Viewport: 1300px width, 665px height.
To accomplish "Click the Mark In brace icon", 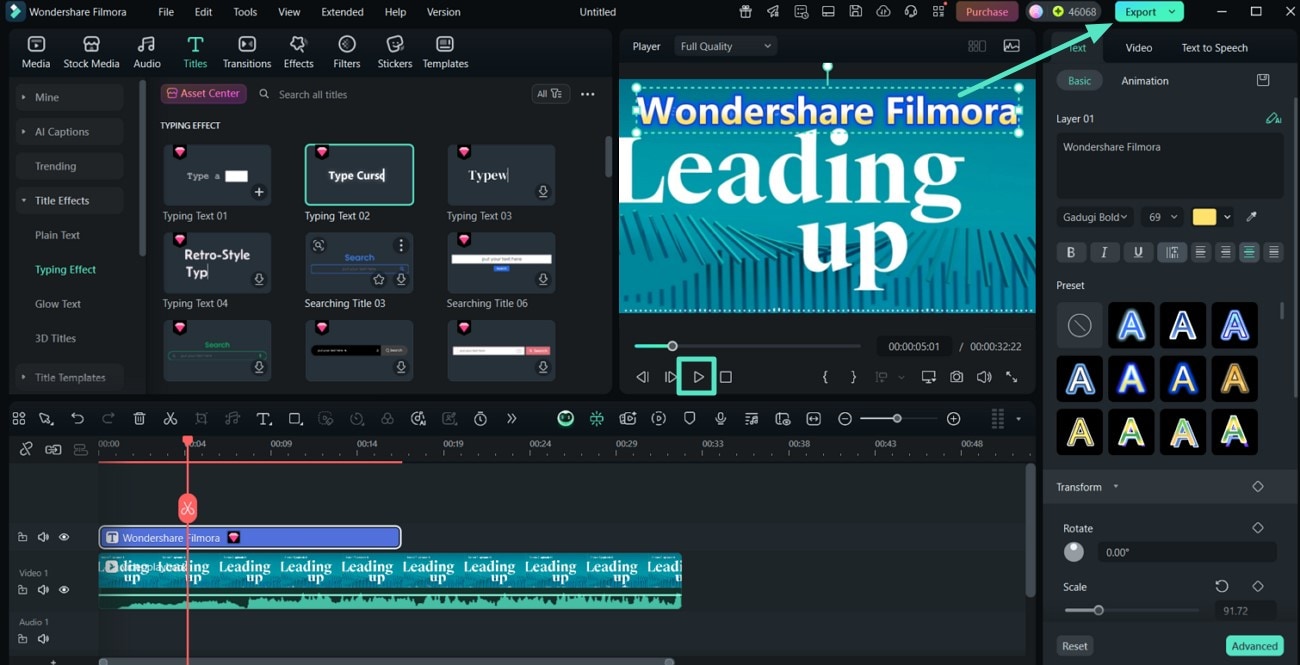I will [825, 377].
